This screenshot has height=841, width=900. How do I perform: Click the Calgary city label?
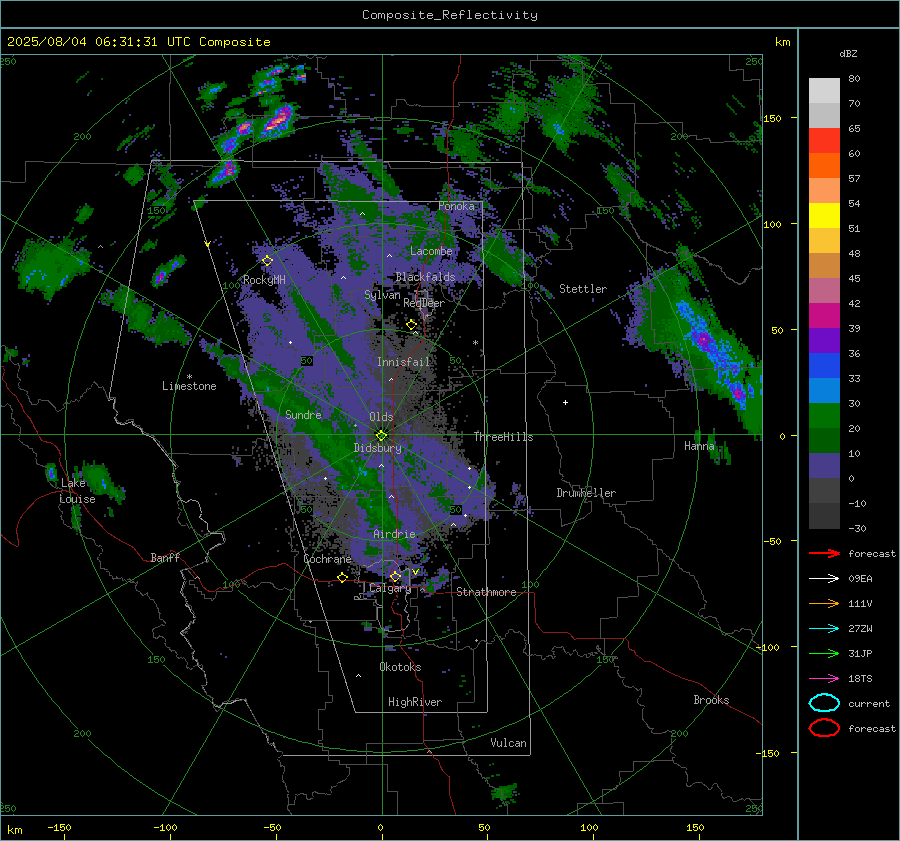pyautogui.click(x=390, y=588)
